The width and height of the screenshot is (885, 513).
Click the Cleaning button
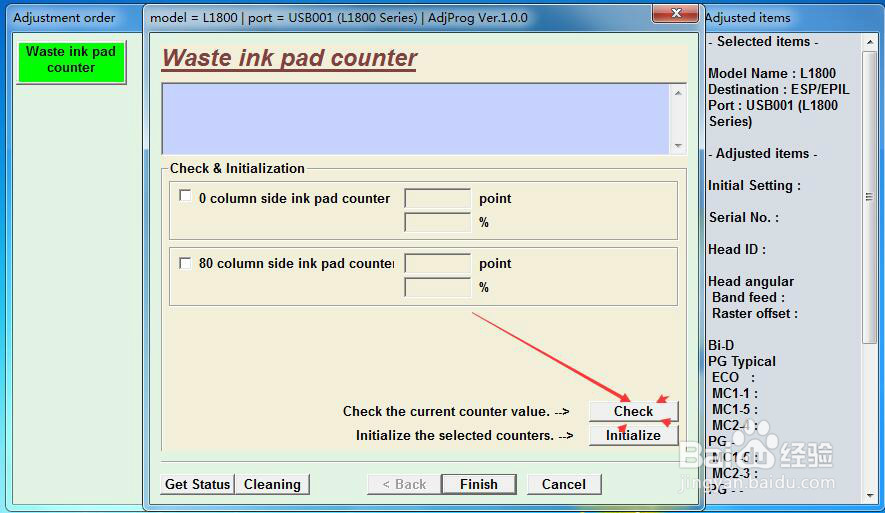pyautogui.click(x=272, y=484)
